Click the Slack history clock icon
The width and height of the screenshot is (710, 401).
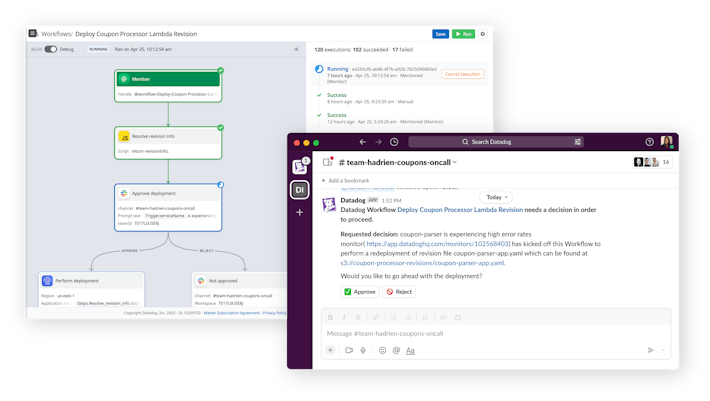[394, 142]
